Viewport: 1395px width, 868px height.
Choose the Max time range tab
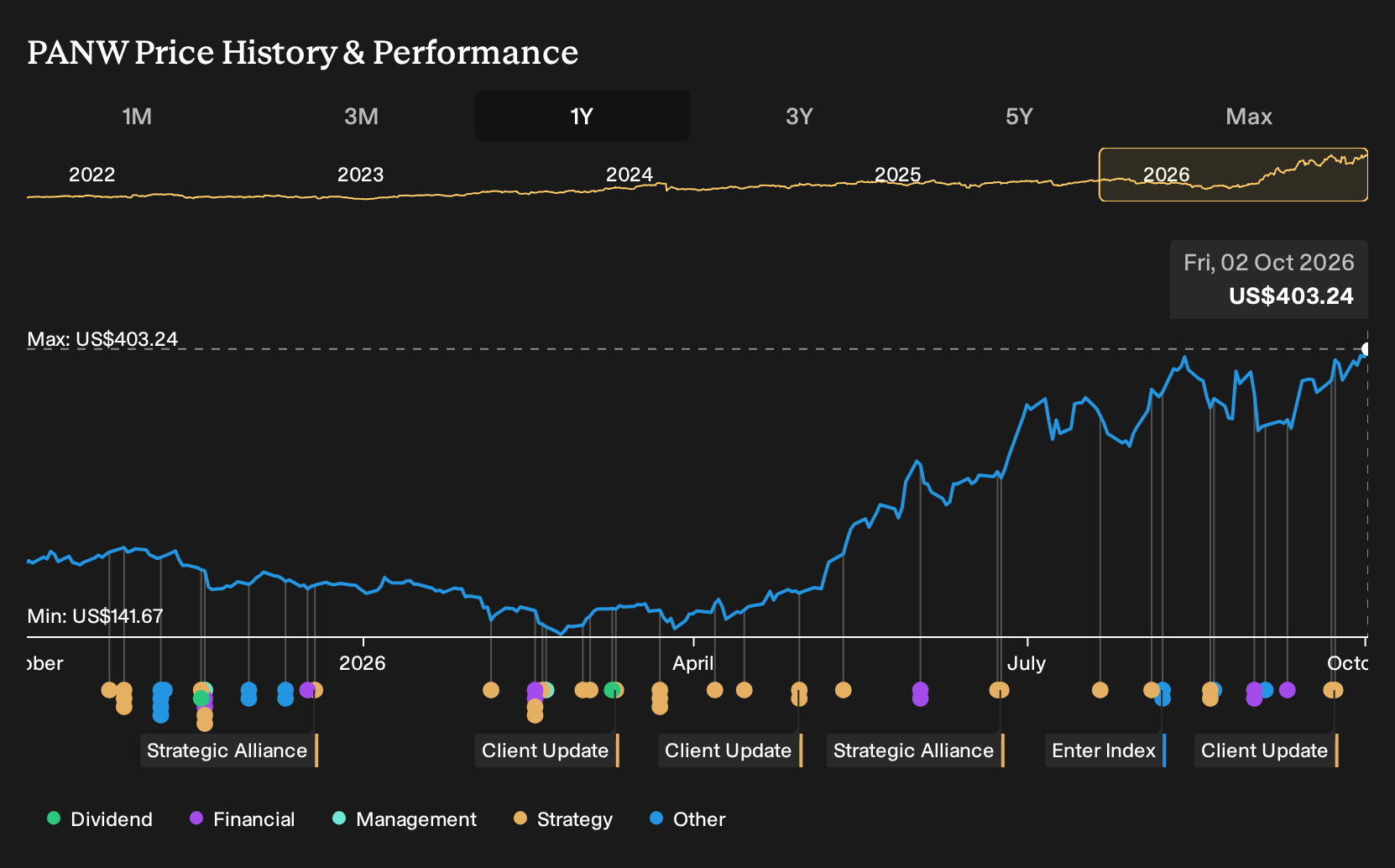pos(1249,116)
